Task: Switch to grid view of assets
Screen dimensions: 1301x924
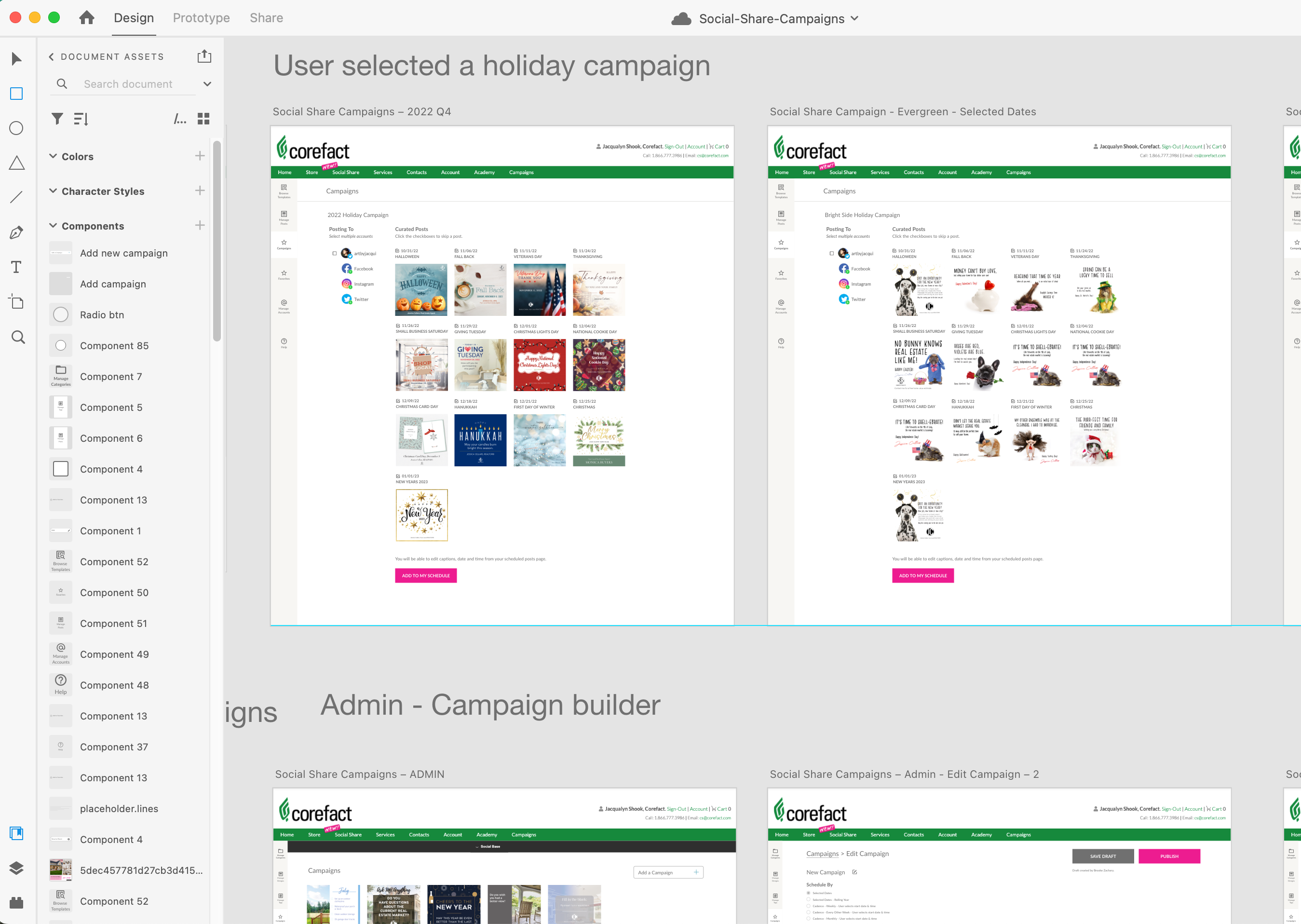Action: click(203, 118)
